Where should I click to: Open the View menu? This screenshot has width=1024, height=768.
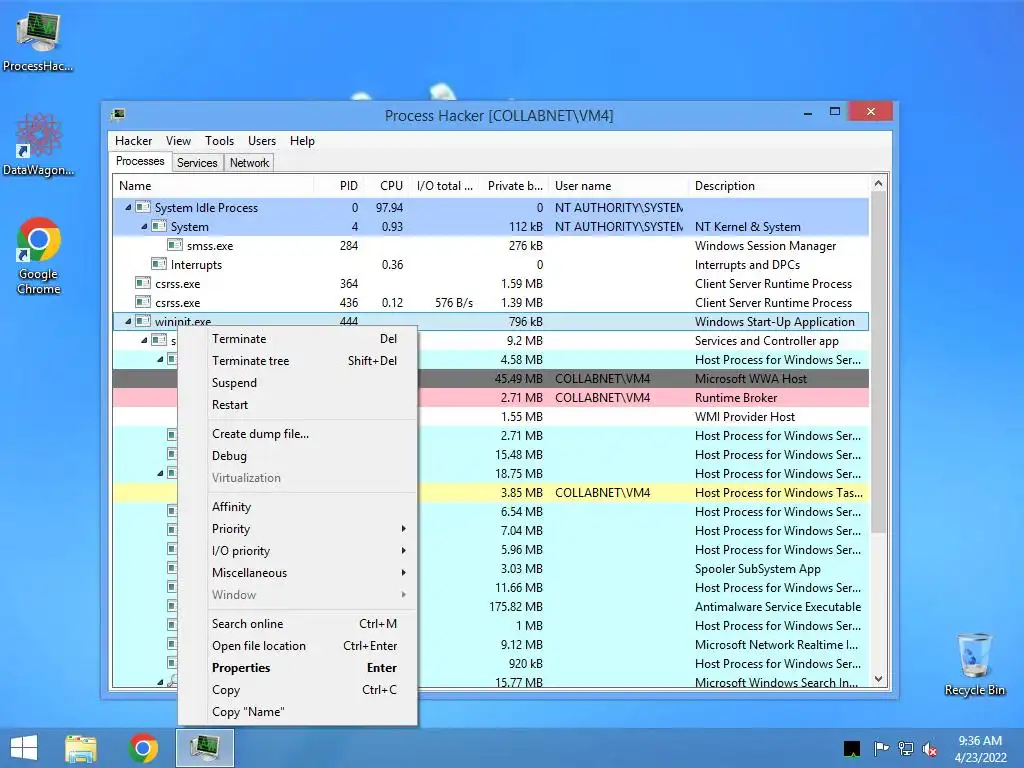tap(178, 141)
